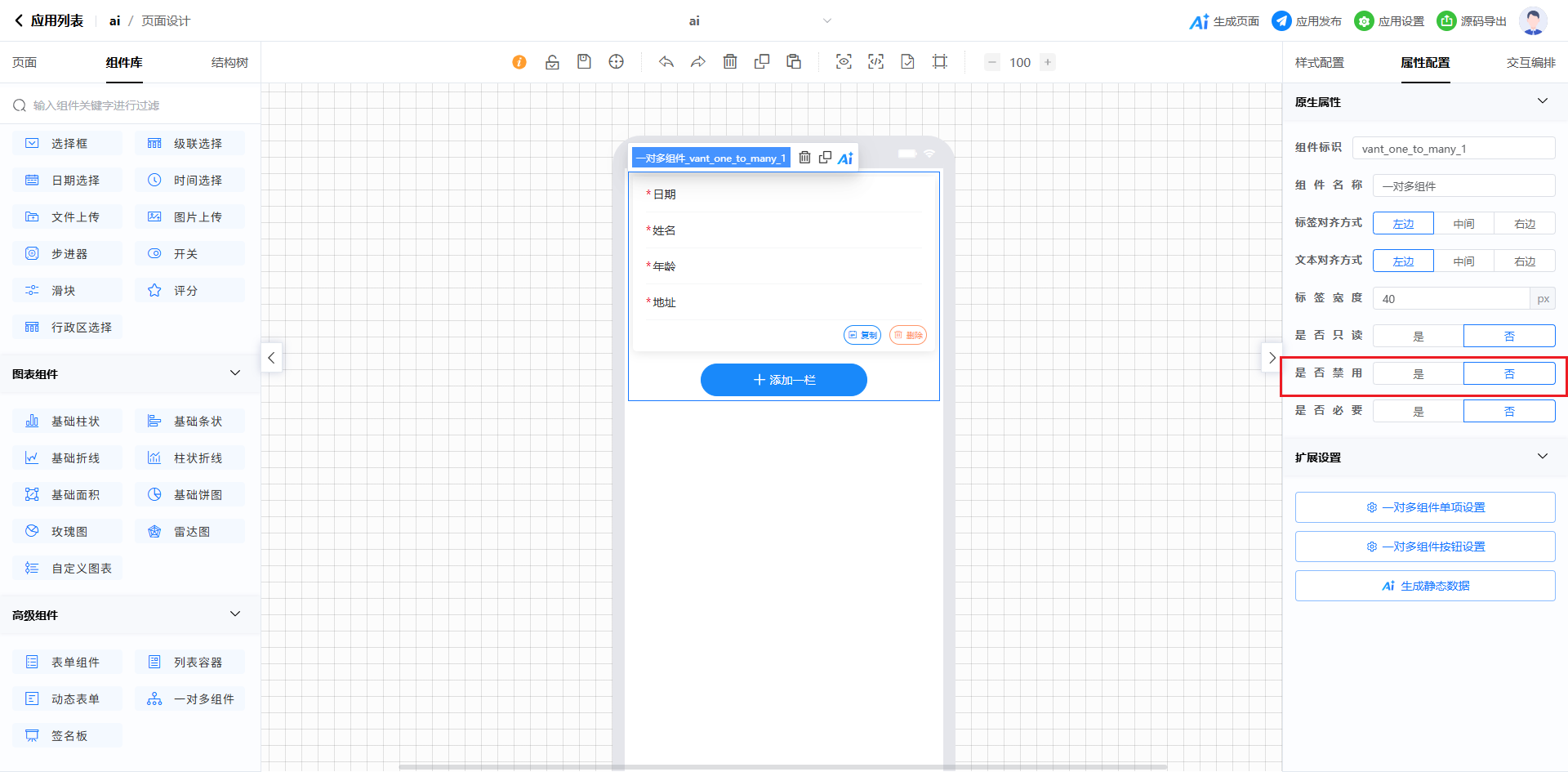Collapse the 原生属性 section

coord(1542,101)
